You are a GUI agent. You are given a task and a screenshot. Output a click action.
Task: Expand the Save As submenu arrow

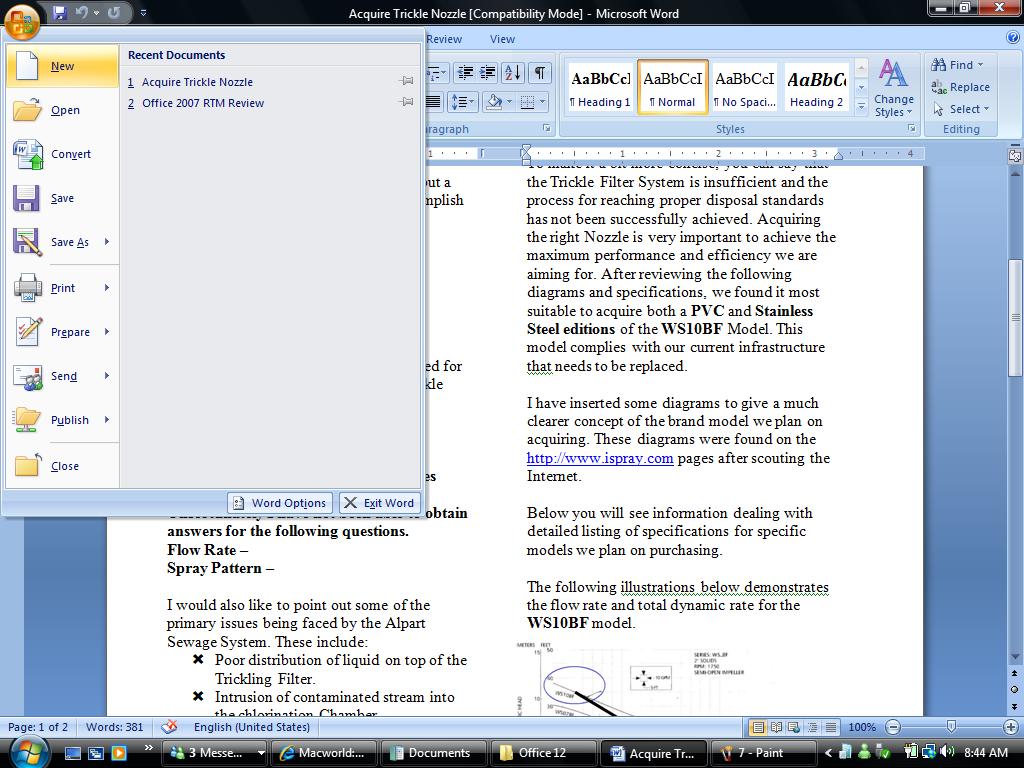point(107,242)
